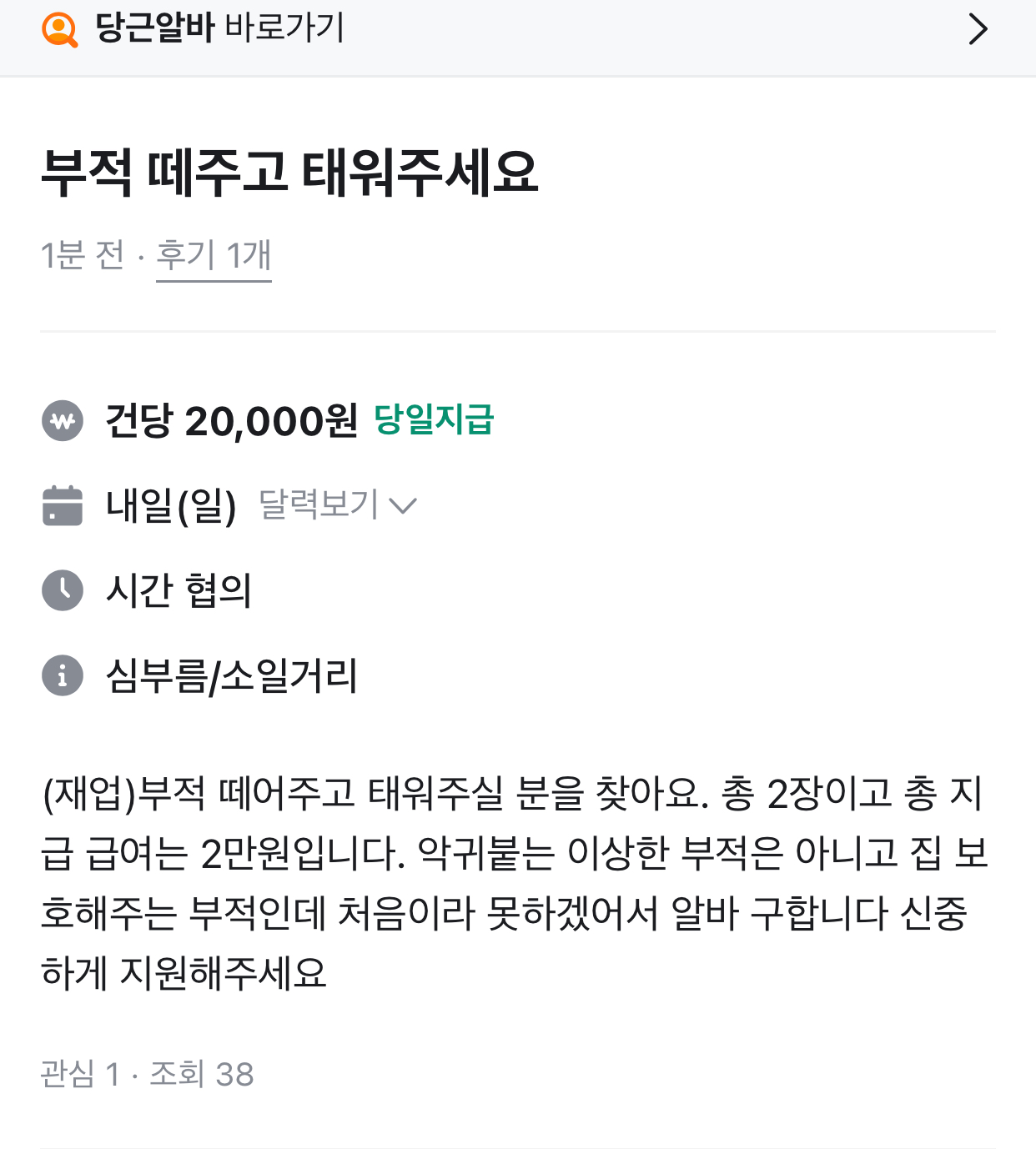Select the 건당 20,000원 pay text

[x=231, y=421]
